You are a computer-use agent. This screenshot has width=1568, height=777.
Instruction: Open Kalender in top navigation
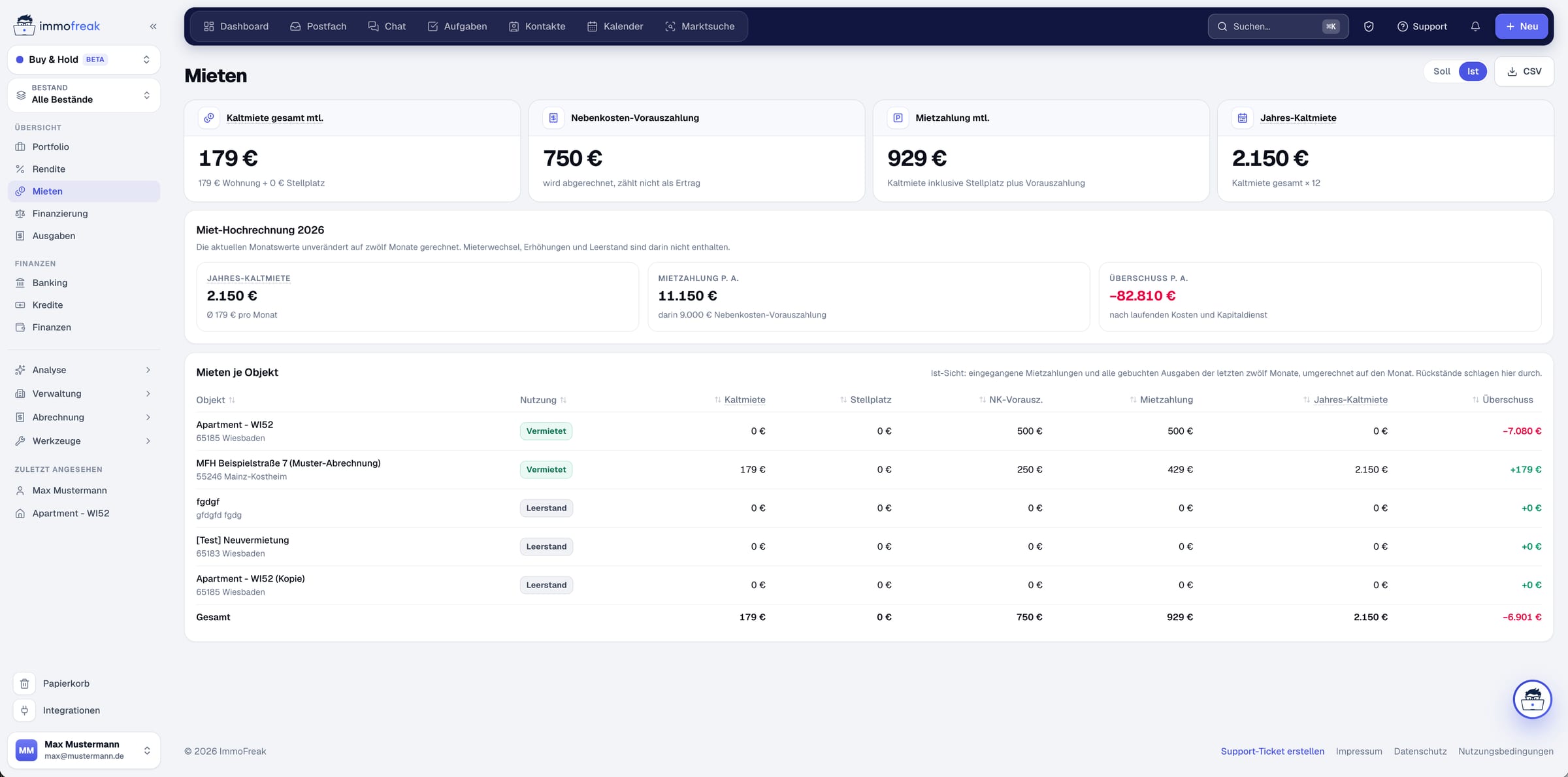[x=615, y=26]
